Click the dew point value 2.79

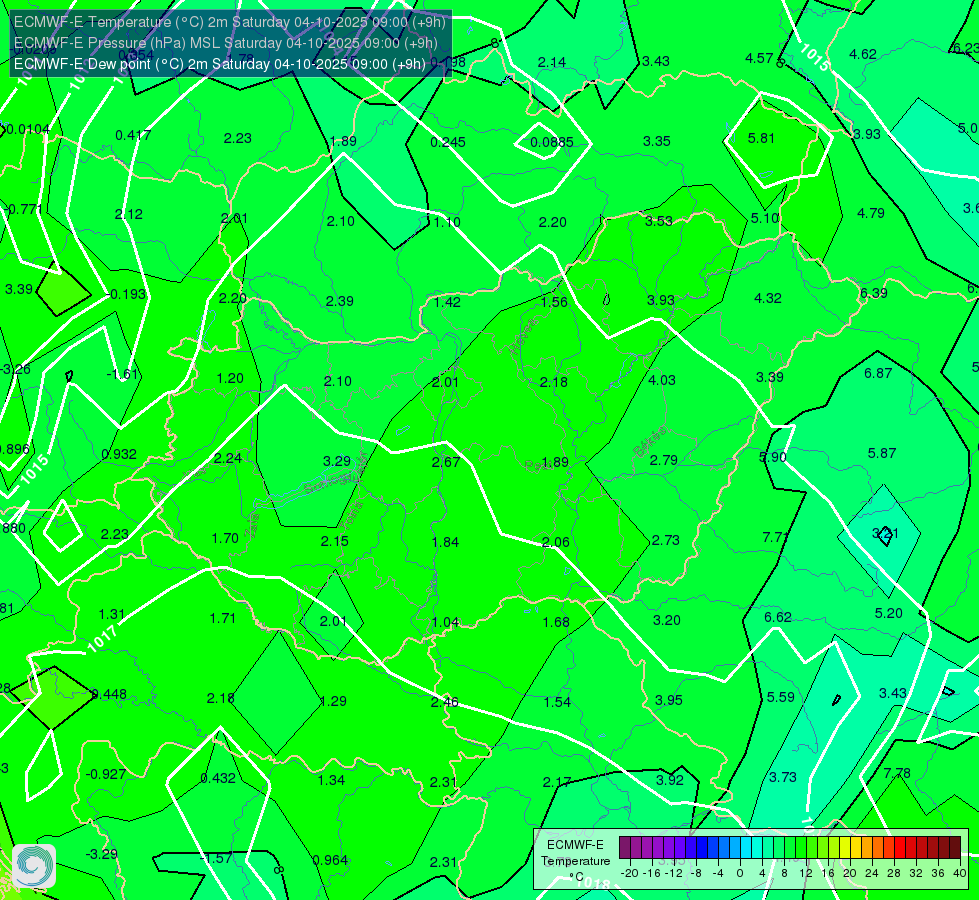click(x=664, y=460)
